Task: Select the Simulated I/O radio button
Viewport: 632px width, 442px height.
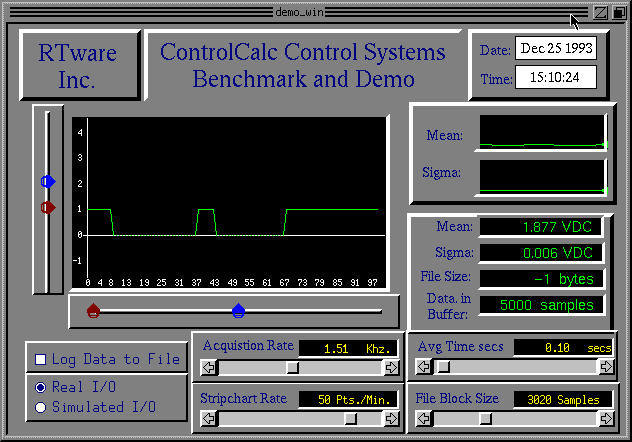Action: coord(41,406)
